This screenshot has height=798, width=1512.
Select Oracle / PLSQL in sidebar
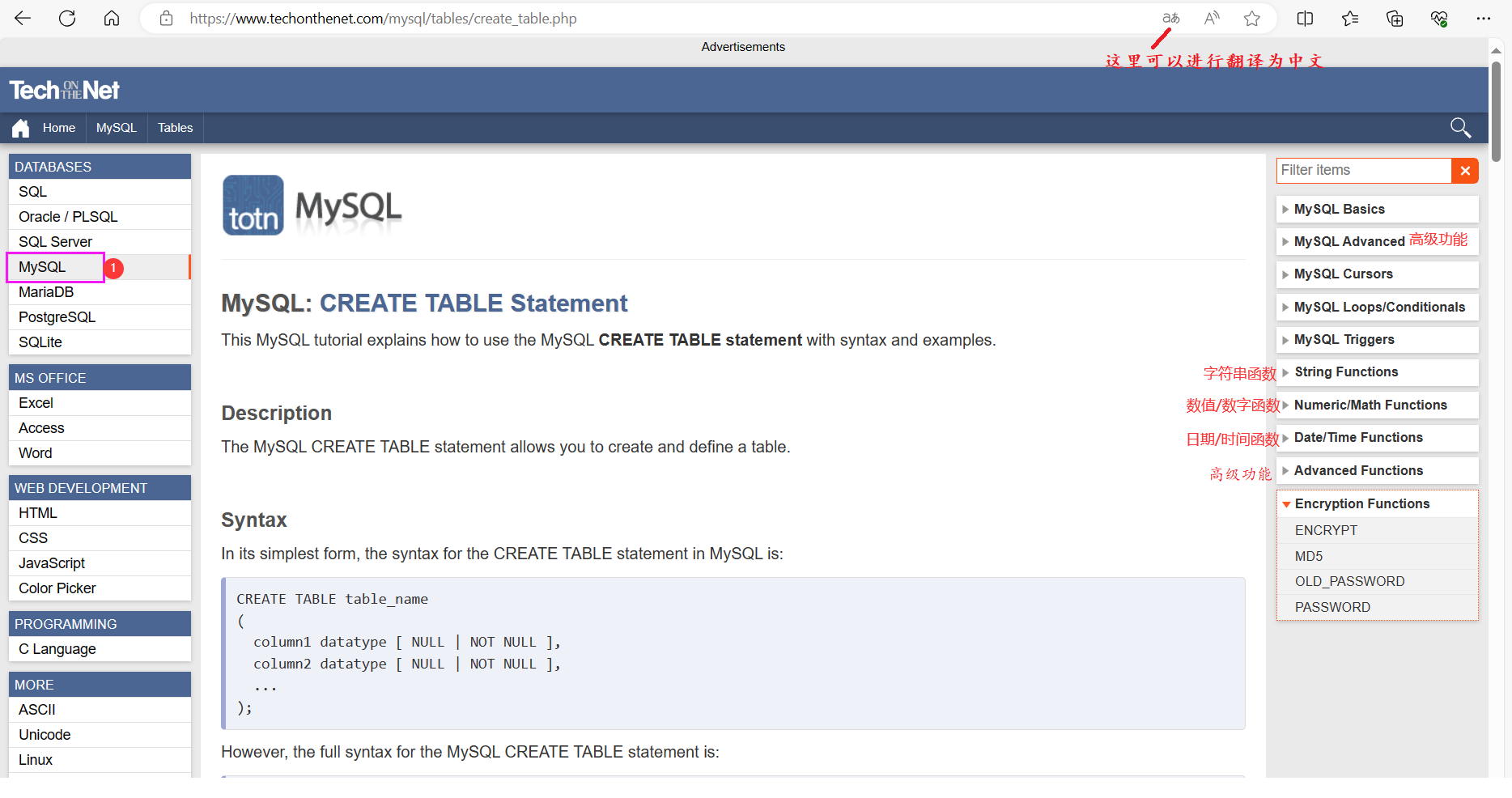tap(100, 217)
